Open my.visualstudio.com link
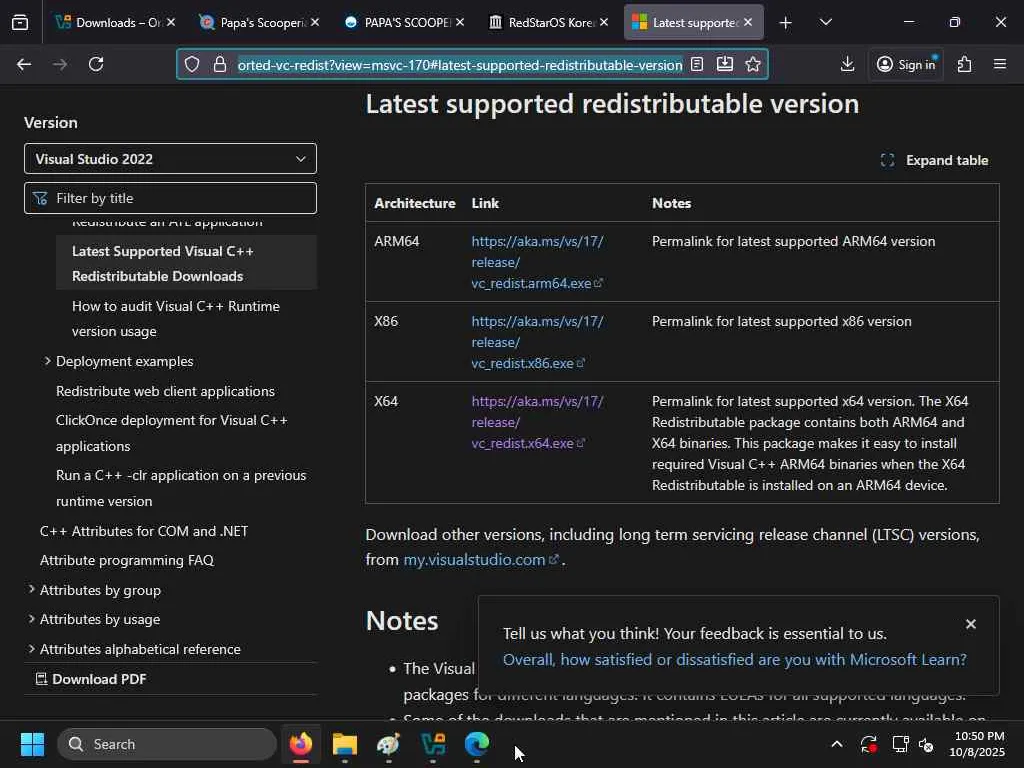The width and height of the screenshot is (1024, 768). tap(481, 560)
